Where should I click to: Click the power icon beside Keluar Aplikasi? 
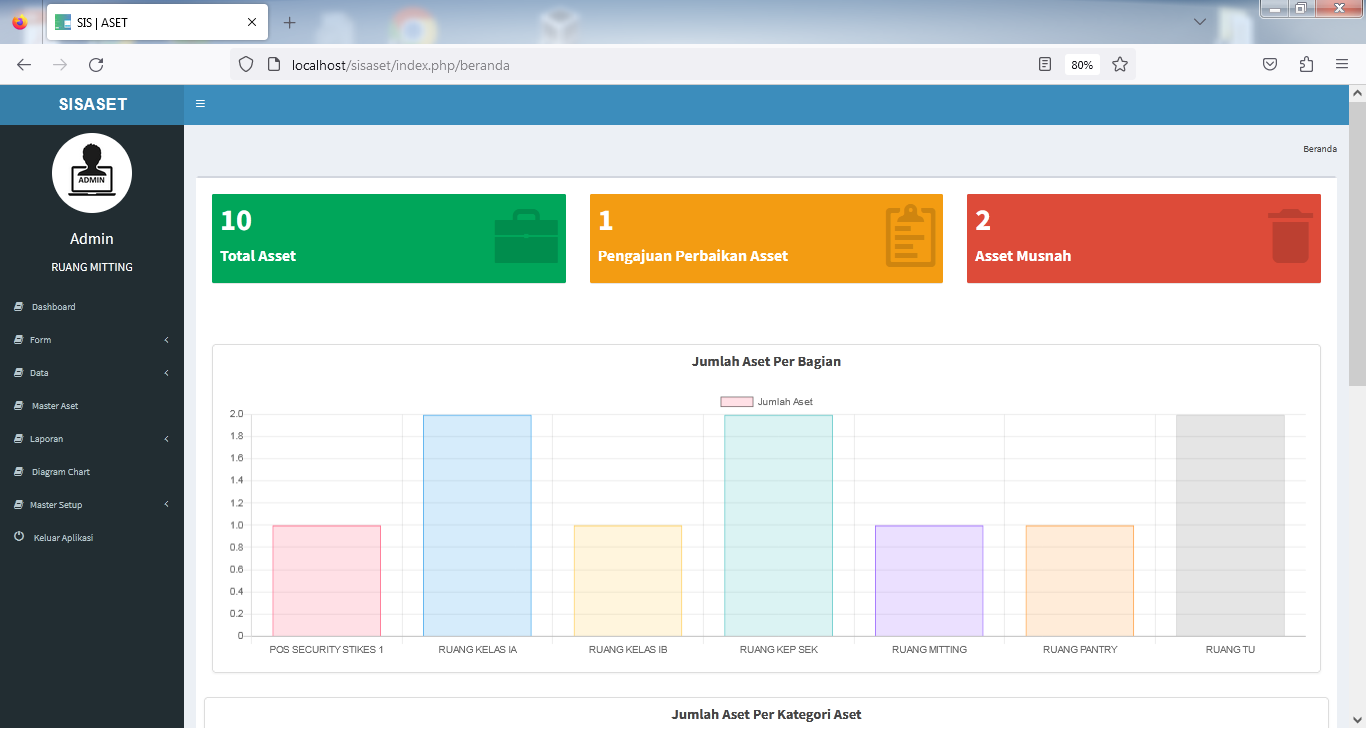click(x=19, y=537)
